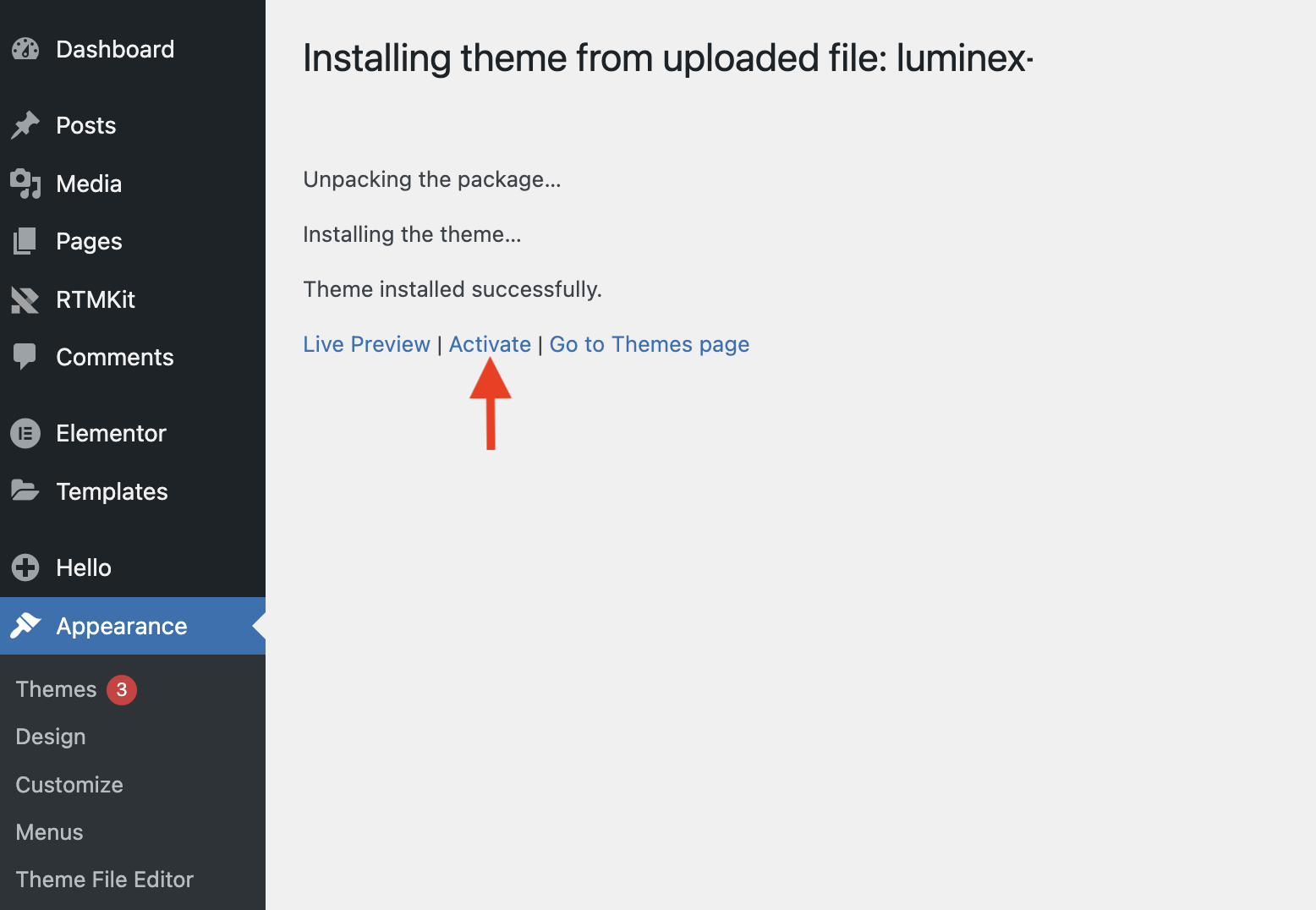Click the Posts pushpin icon
The width and height of the screenshot is (1316, 910).
pyautogui.click(x=25, y=125)
